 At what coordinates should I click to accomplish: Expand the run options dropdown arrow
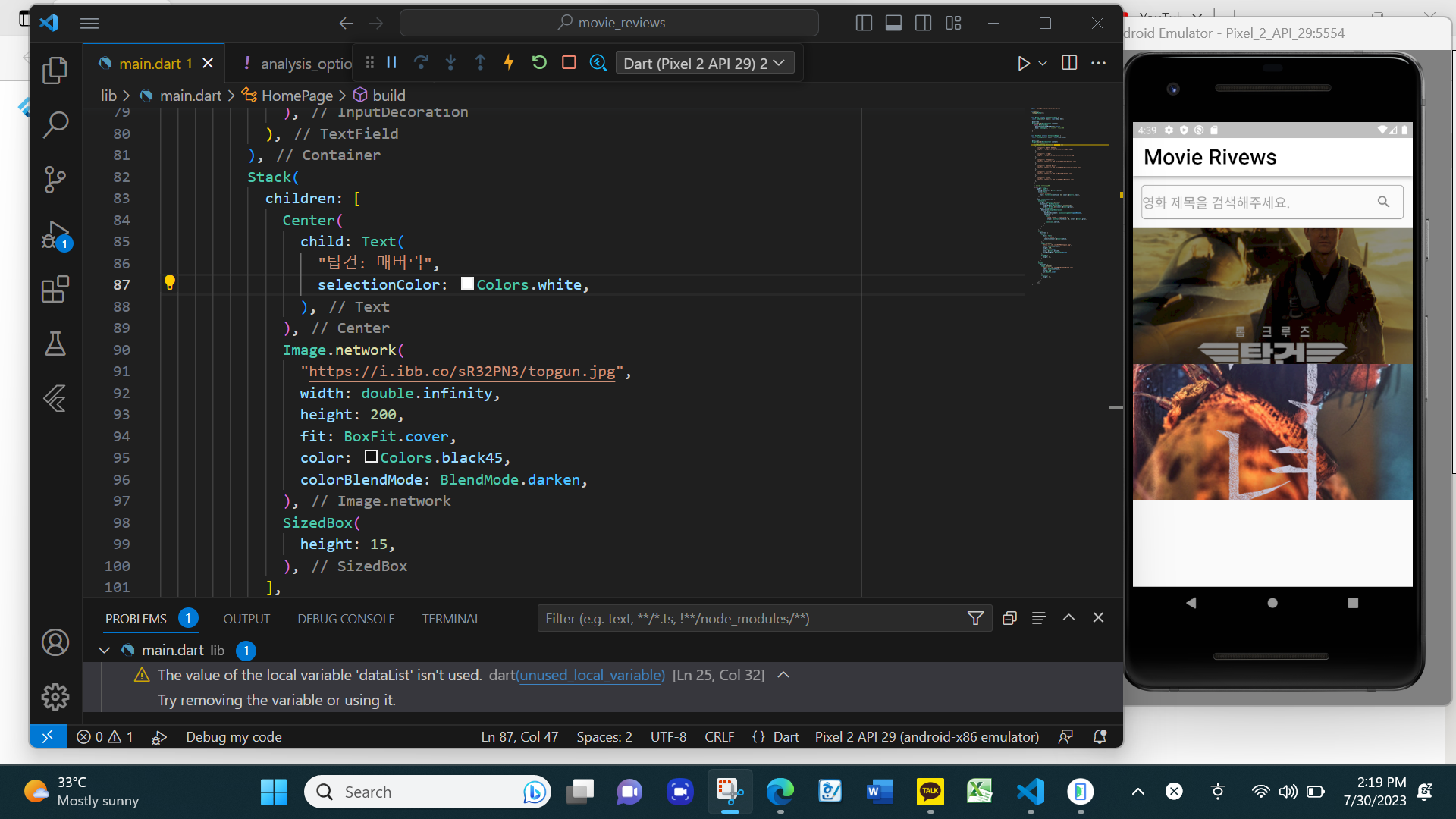(1043, 63)
